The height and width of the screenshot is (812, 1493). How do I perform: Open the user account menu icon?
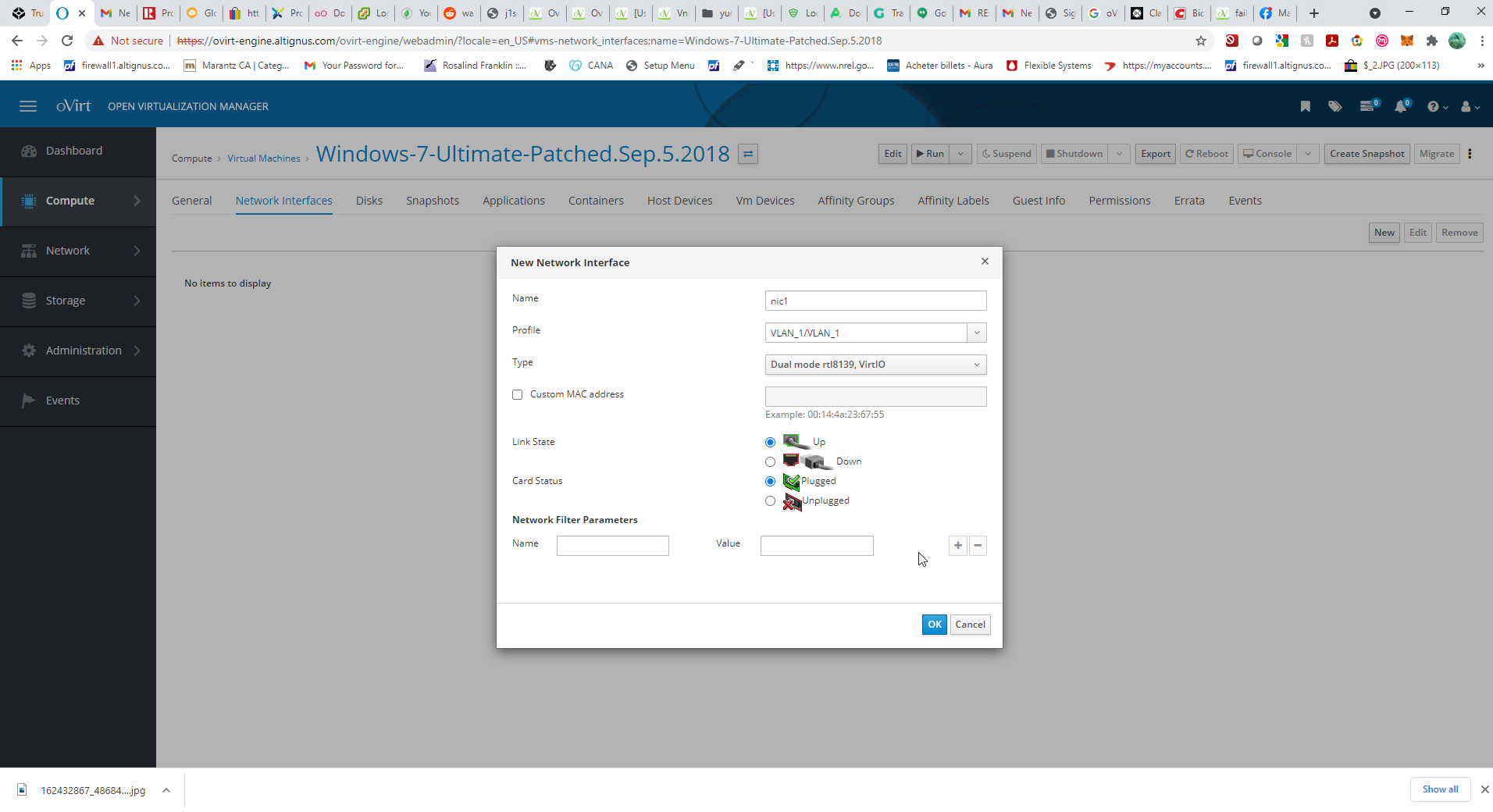pos(1469,106)
